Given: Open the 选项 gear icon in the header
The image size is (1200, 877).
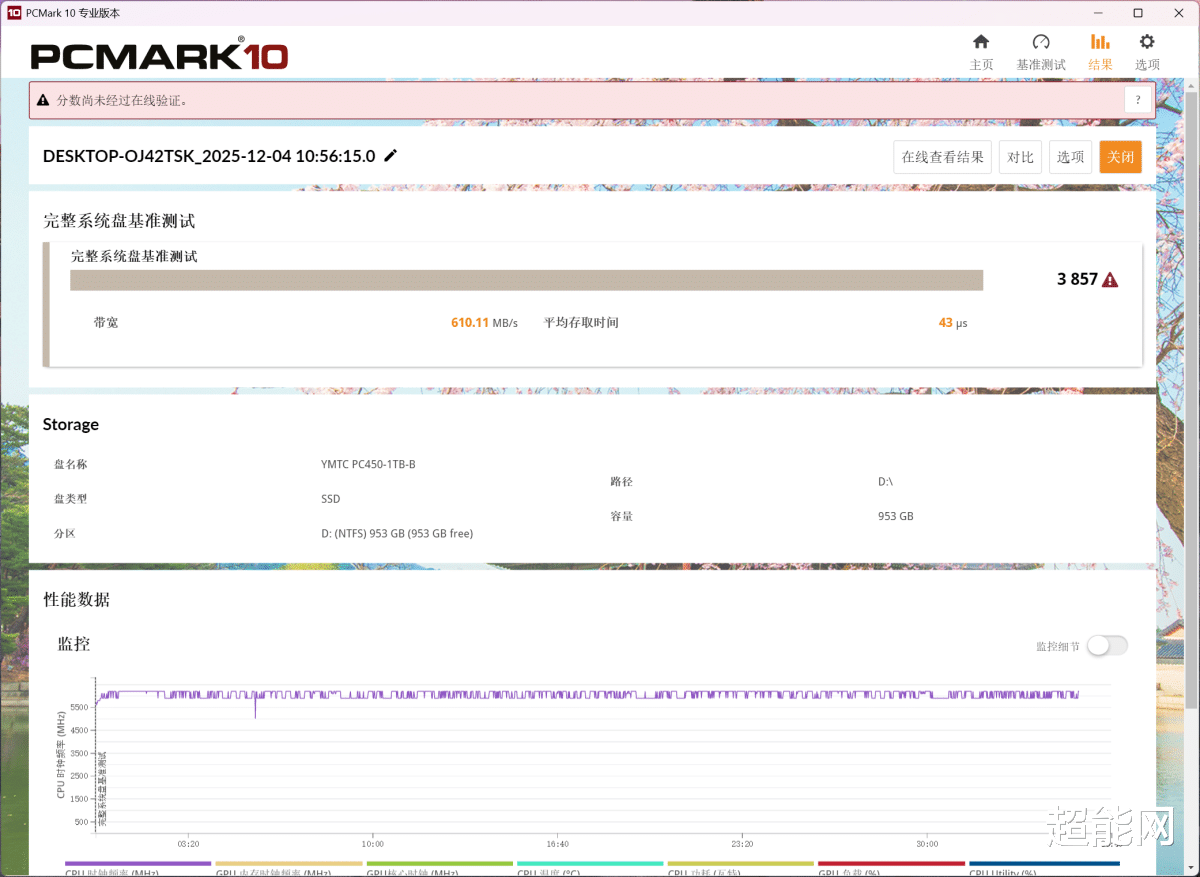Looking at the screenshot, I should click(1147, 42).
